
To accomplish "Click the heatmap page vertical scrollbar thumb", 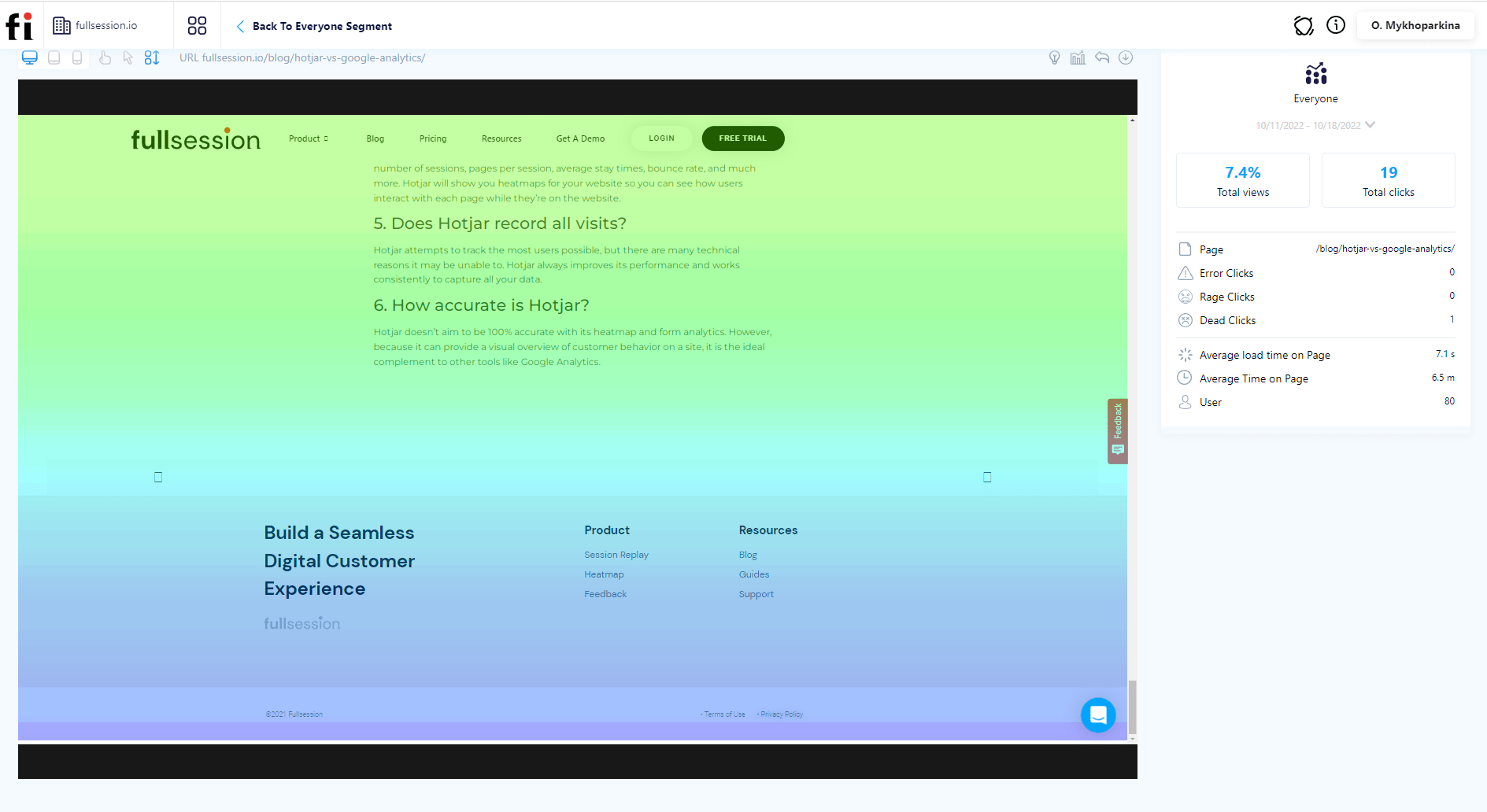I will coord(1132,707).
